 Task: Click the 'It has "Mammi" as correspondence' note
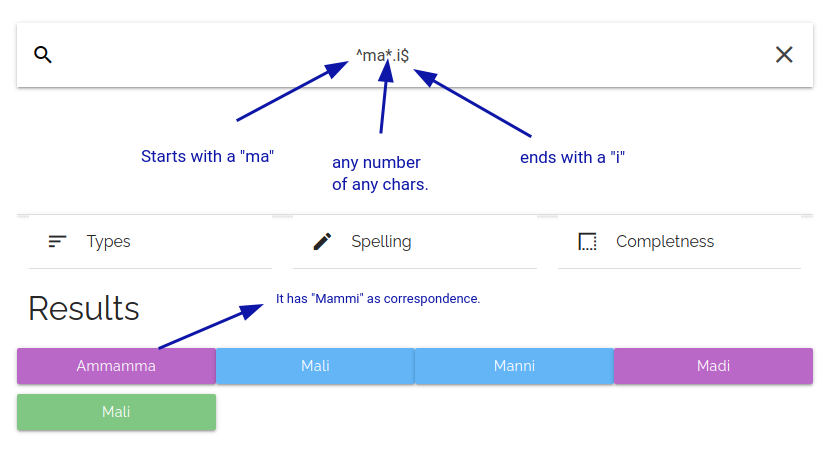tap(378, 298)
